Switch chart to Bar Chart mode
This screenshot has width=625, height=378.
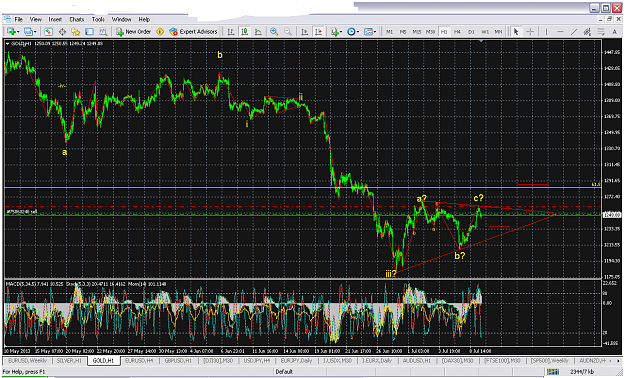point(230,32)
